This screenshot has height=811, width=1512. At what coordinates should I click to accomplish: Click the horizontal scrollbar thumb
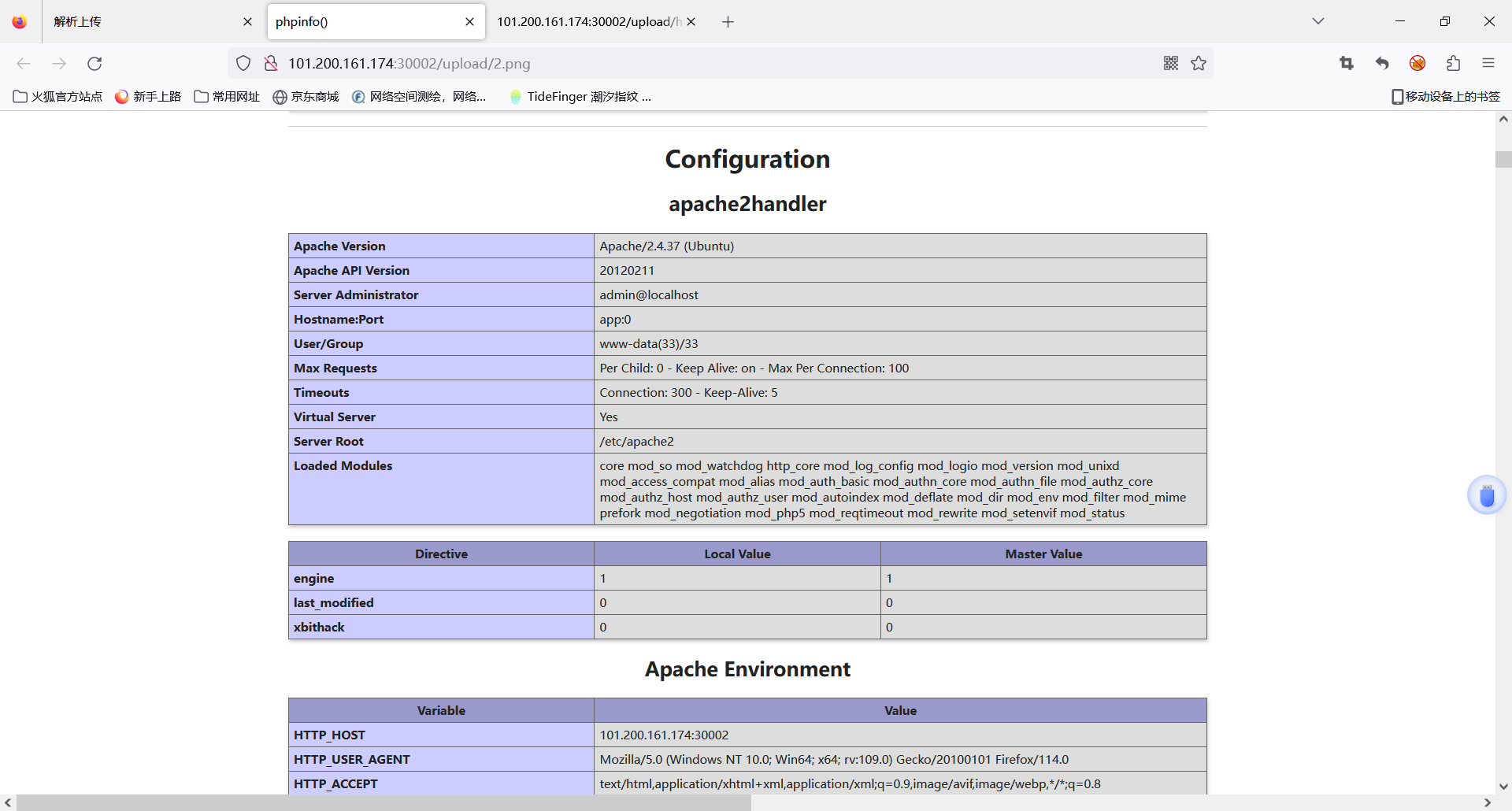tap(384, 802)
